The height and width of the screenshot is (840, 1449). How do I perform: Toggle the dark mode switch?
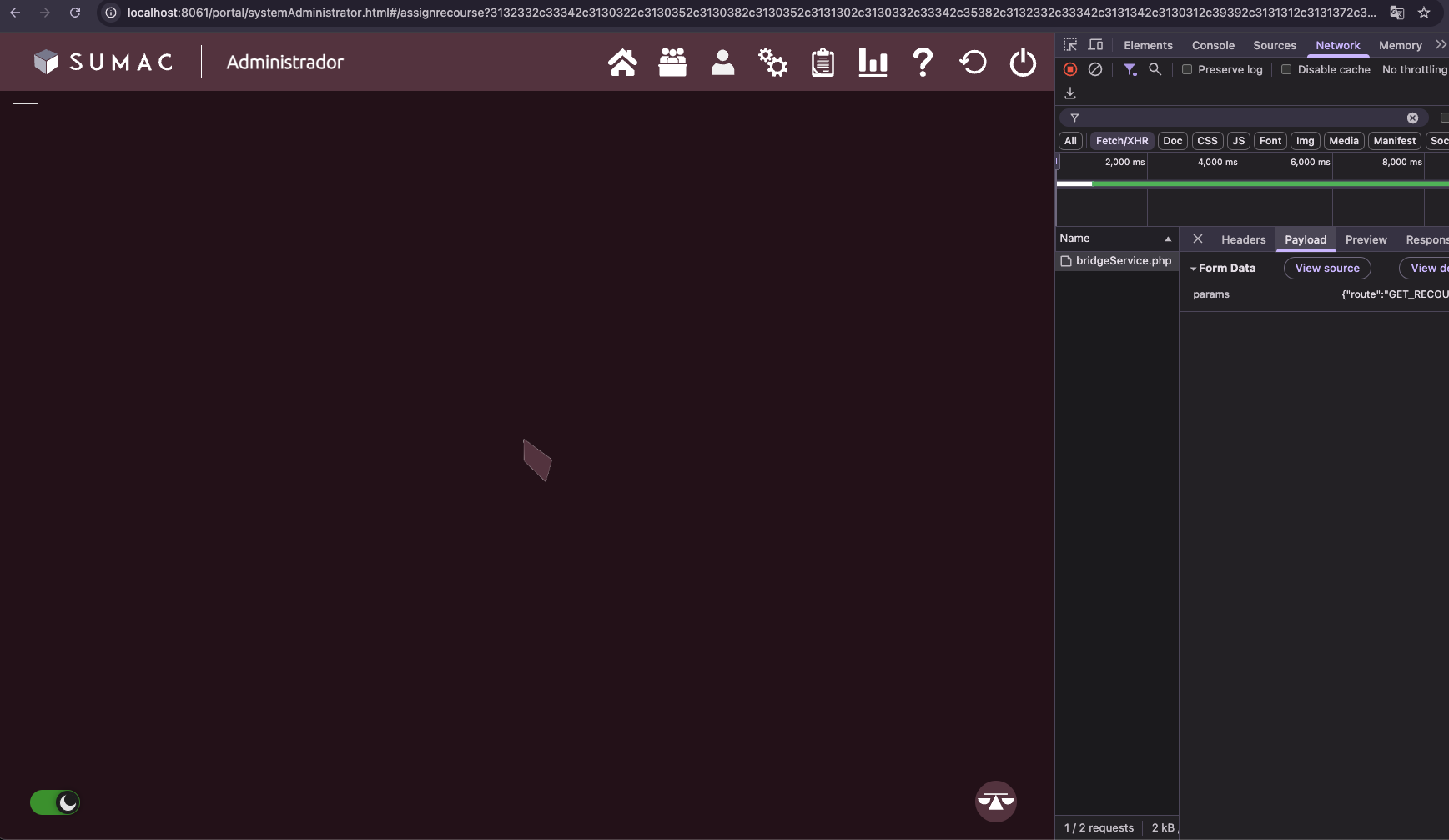(x=55, y=802)
